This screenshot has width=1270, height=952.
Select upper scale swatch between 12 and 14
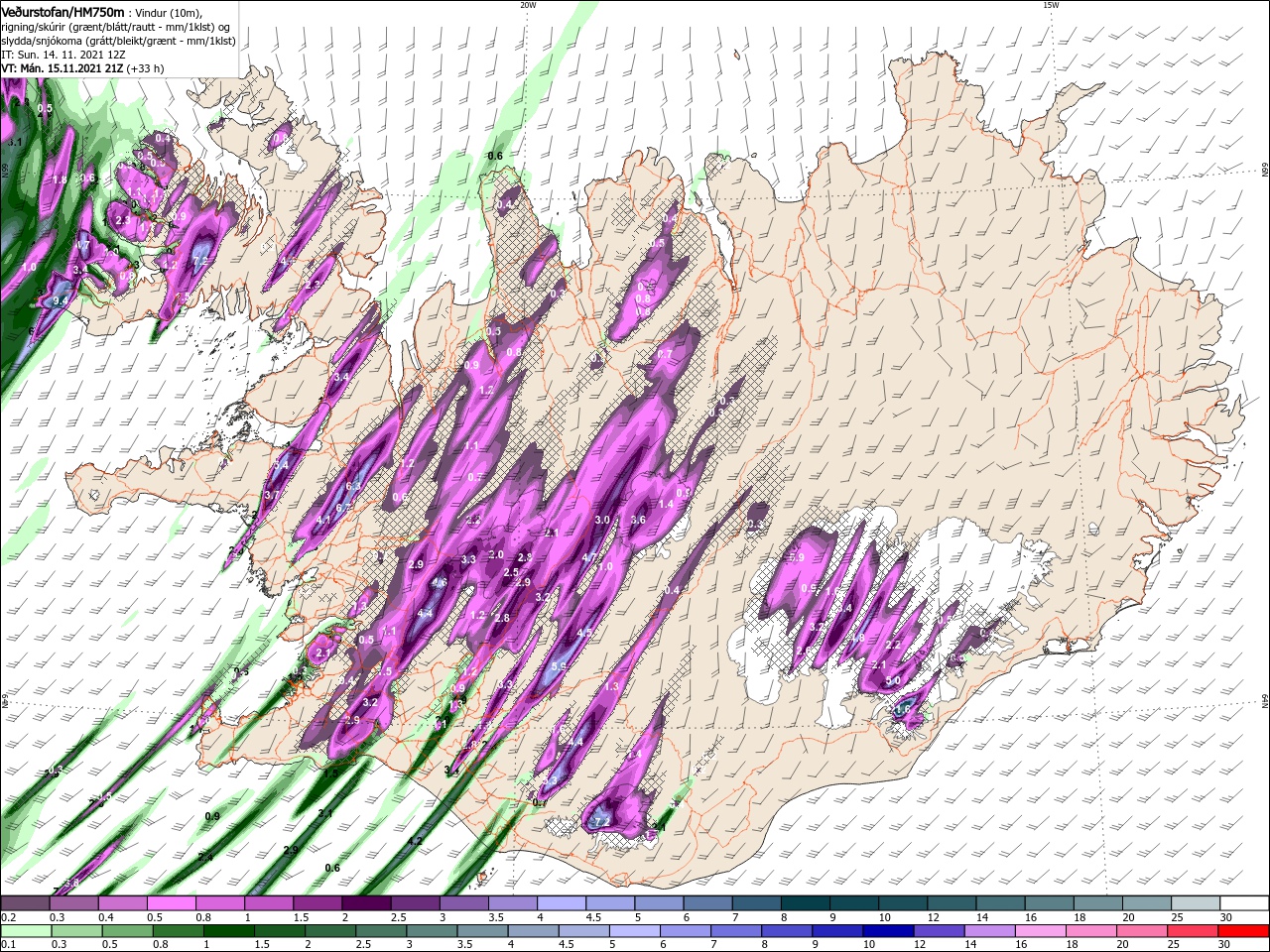pos(952,903)
